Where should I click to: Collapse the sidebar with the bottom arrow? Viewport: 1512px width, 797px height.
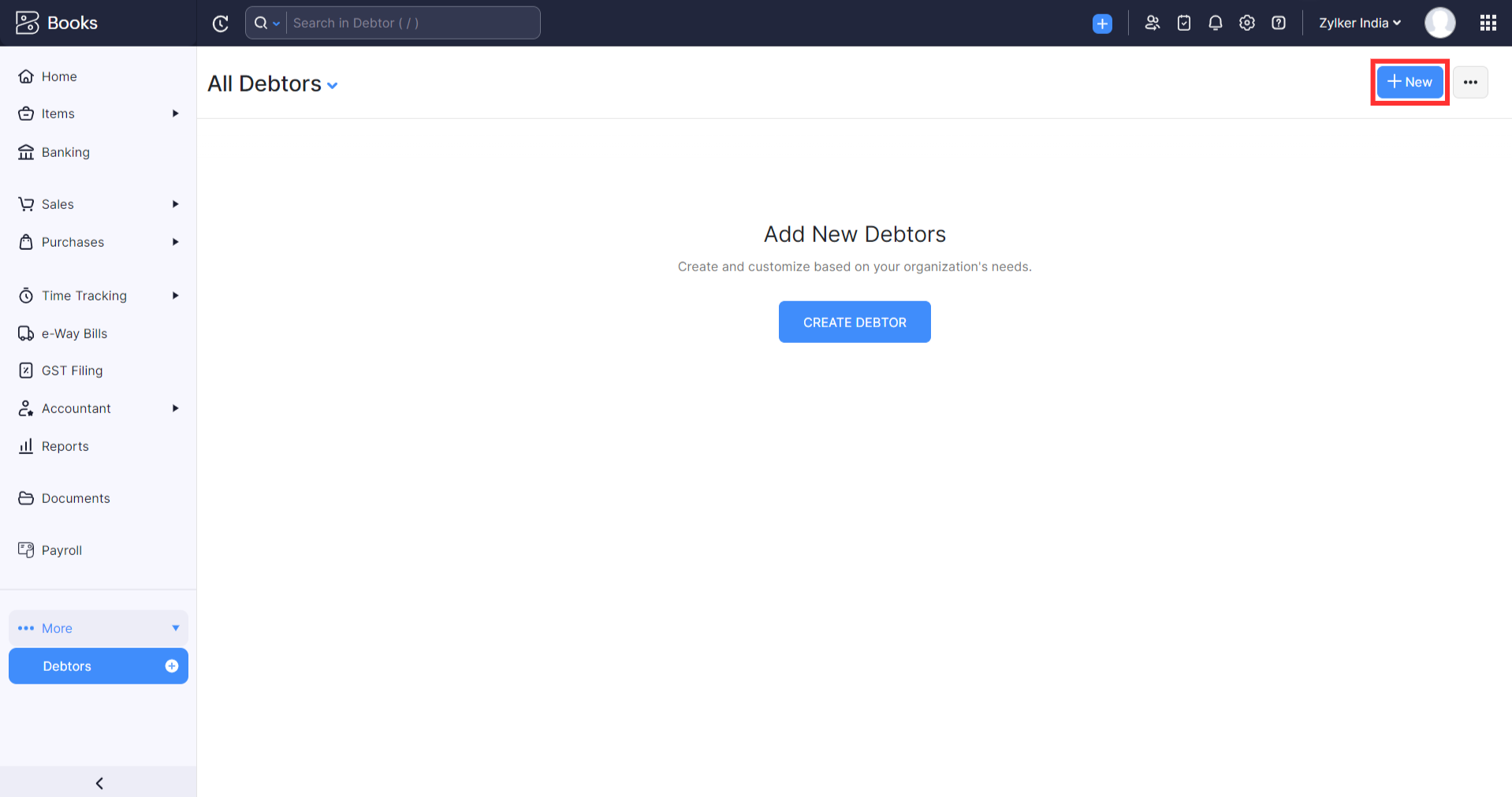(99, 783)
